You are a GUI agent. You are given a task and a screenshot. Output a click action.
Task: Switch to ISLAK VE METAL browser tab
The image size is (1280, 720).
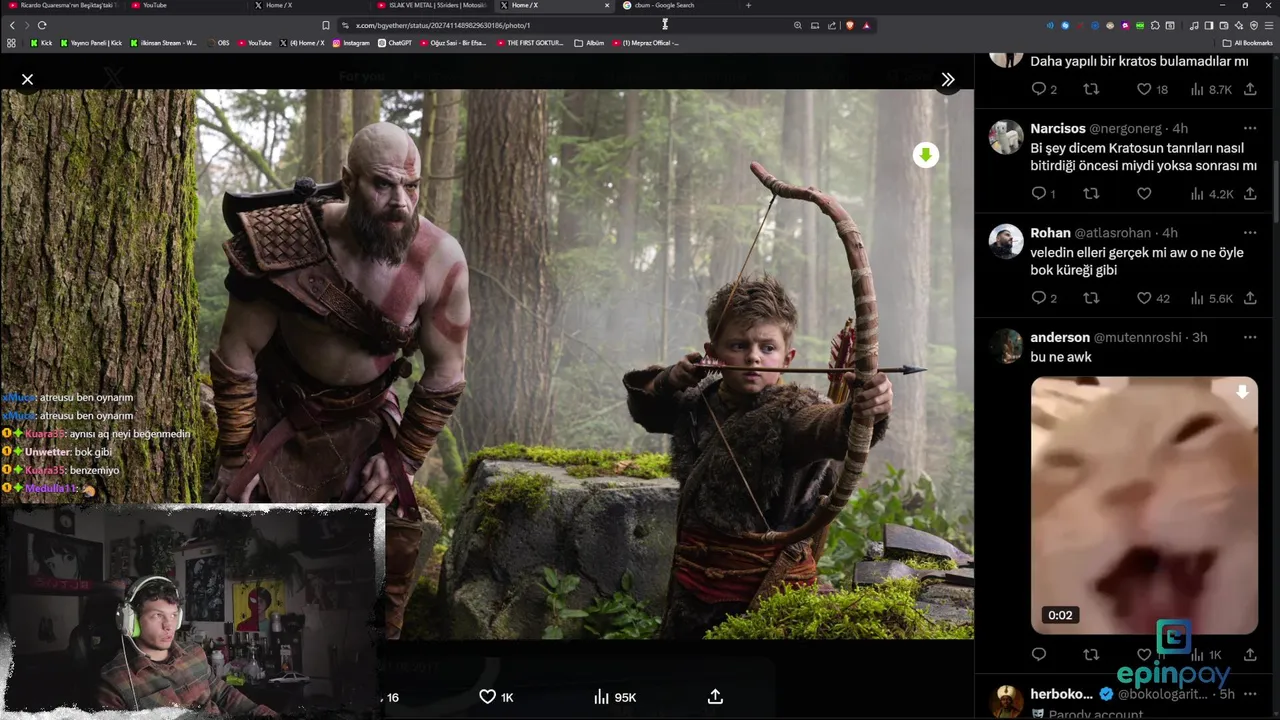point(433,5)
